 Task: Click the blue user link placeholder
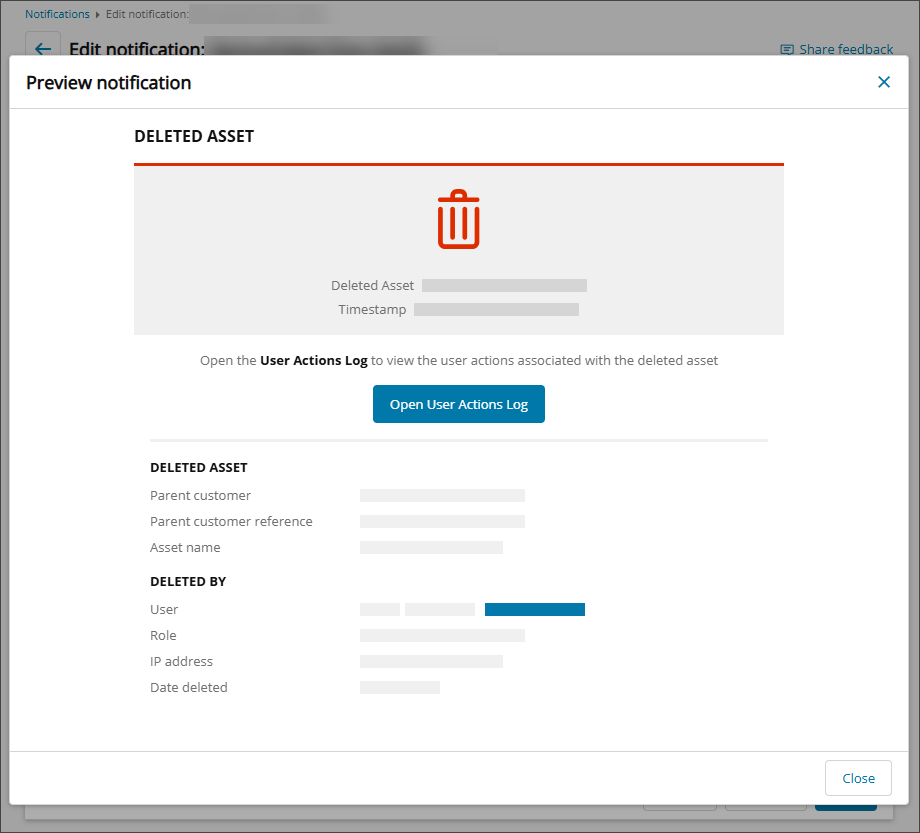pos(534,609)
